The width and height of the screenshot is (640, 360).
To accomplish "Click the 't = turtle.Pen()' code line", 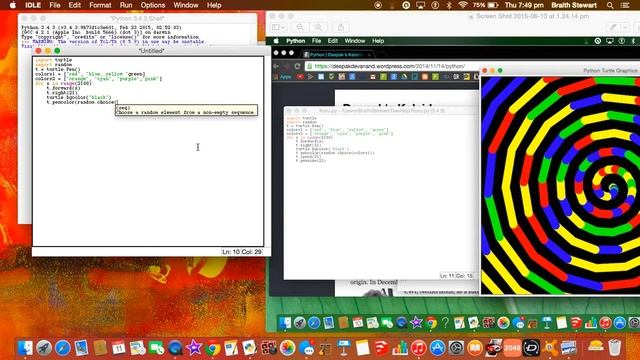I will pos(58,69).
